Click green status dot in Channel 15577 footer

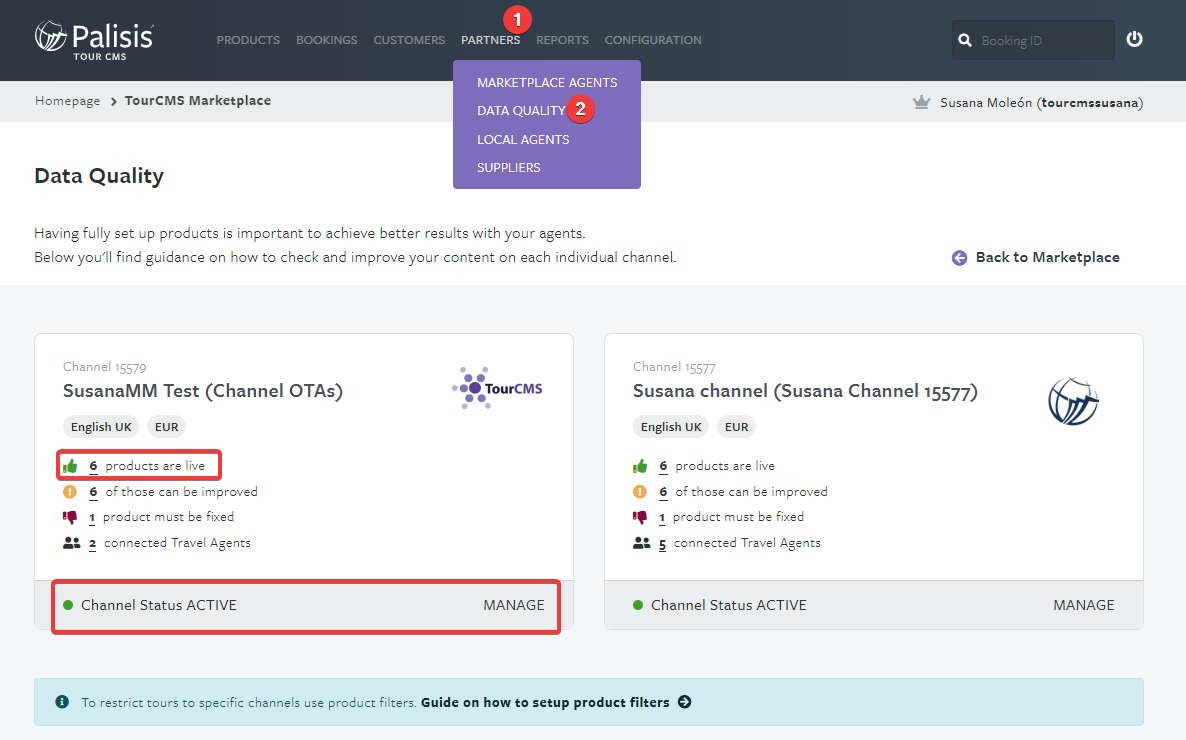pos(638,605)
